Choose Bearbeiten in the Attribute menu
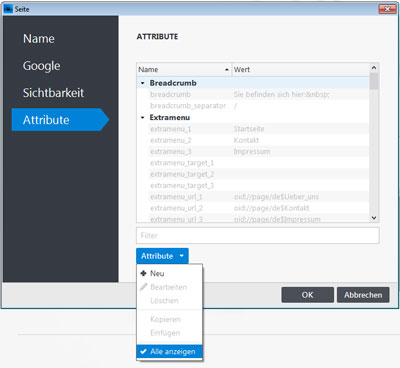 coord(169,287)
